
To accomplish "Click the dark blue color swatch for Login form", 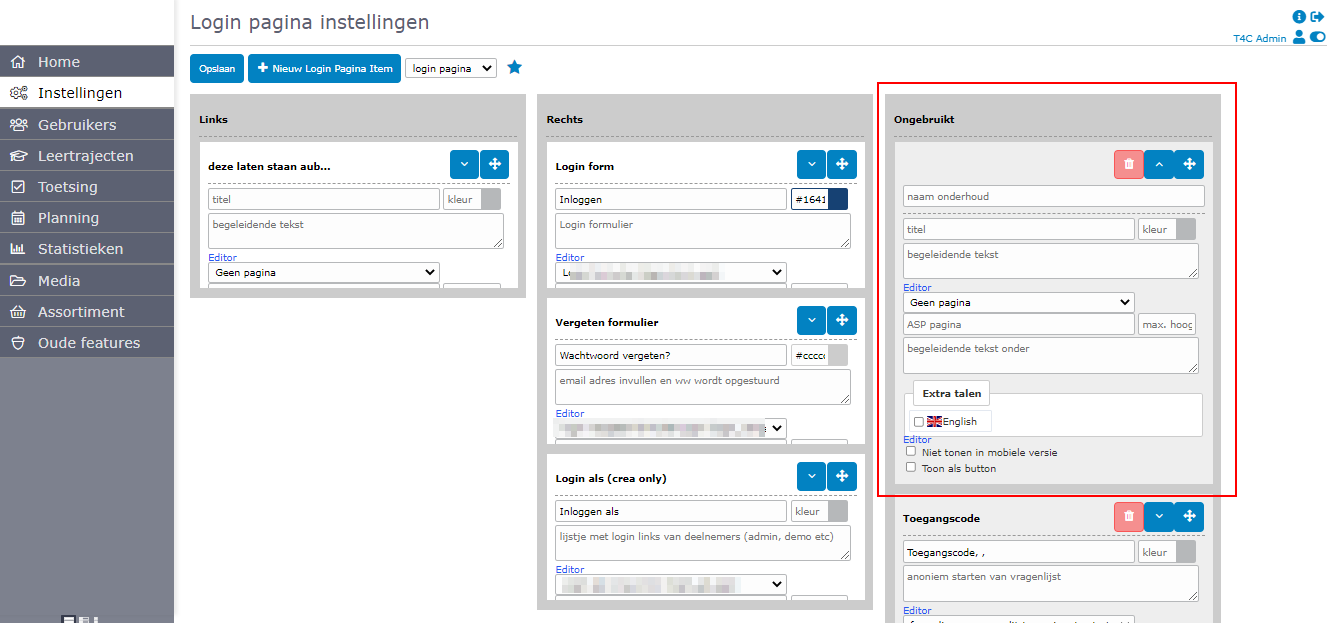I will tap(837, 199).
